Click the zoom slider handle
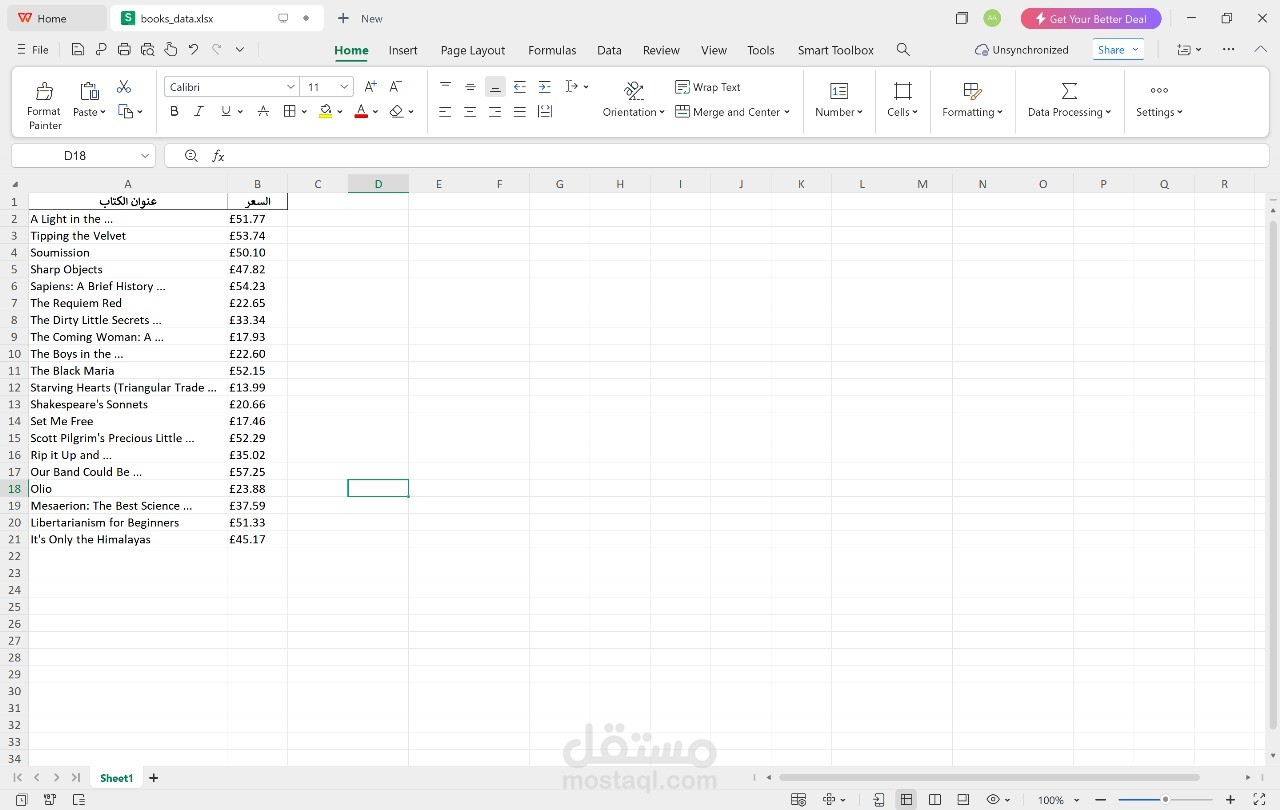The height and width of the screenshot is (810, 1280). 1165,800
